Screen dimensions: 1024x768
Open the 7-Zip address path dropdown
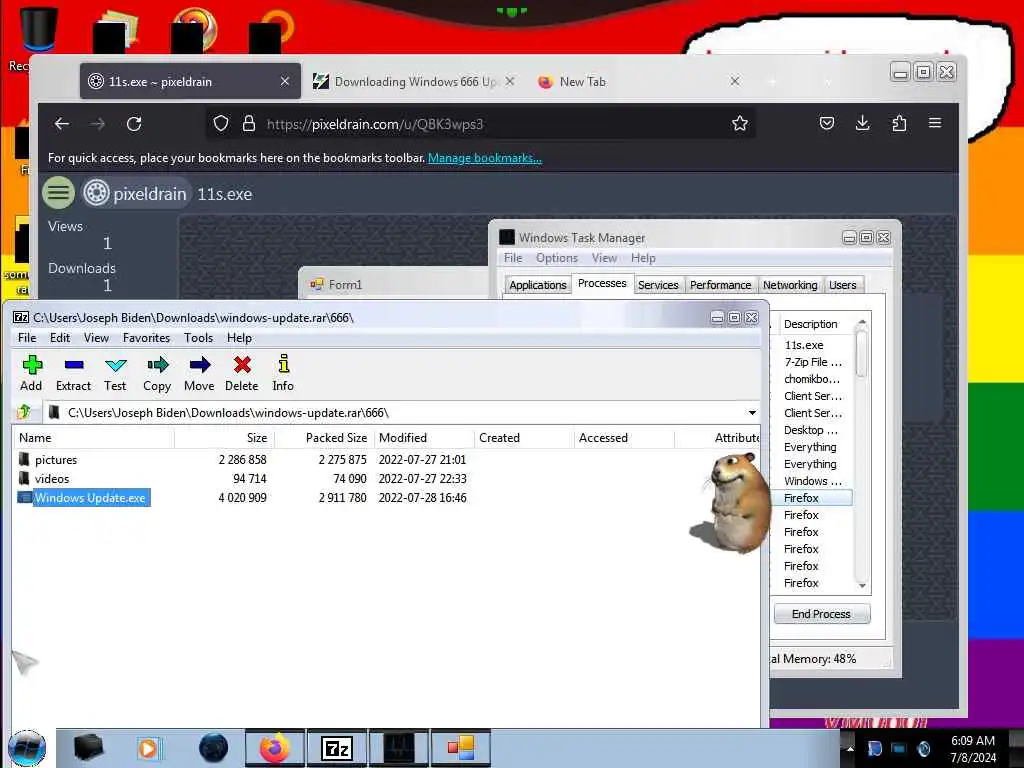tap(752, 413)
